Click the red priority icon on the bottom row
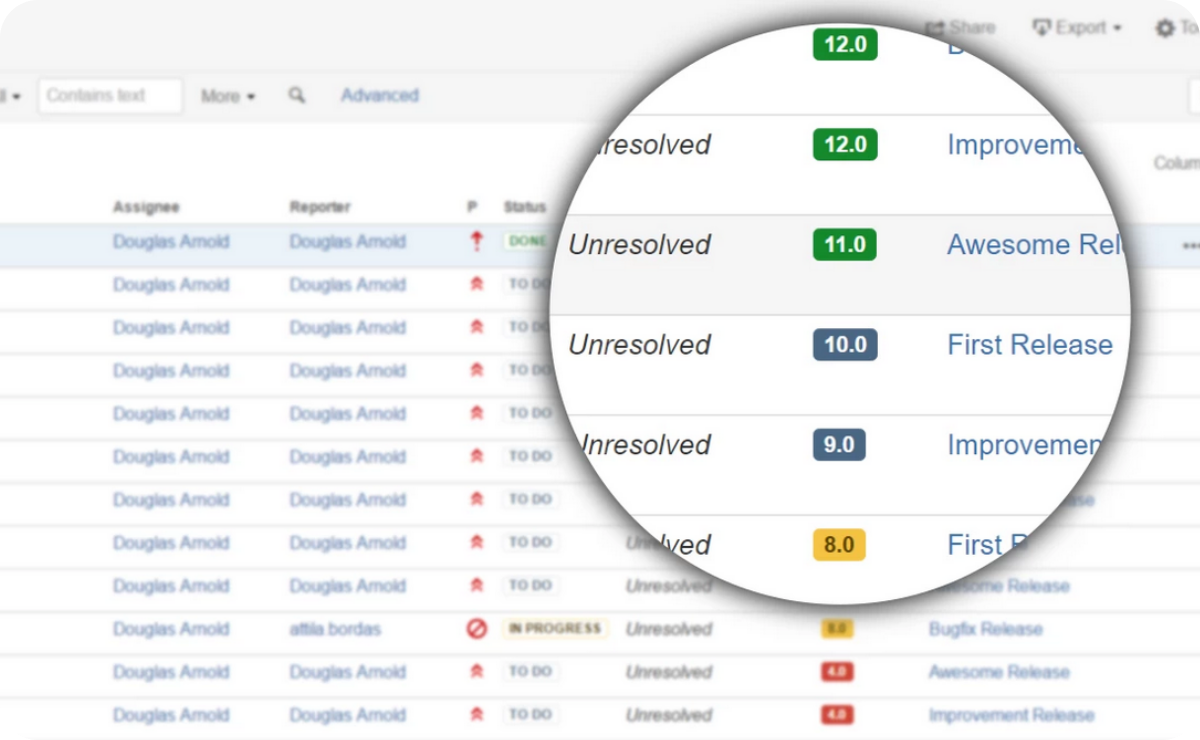This screenshot has height=740, width=1200. pos(476,714)
